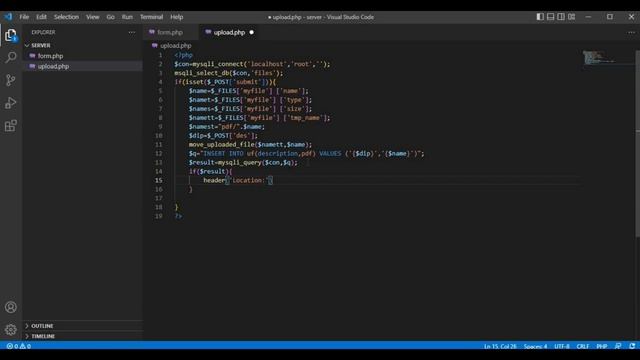The width and height of the screenshot is (640, 360).
Task: Click the opening <?php tag on line 1
Action: coord(183,55)
